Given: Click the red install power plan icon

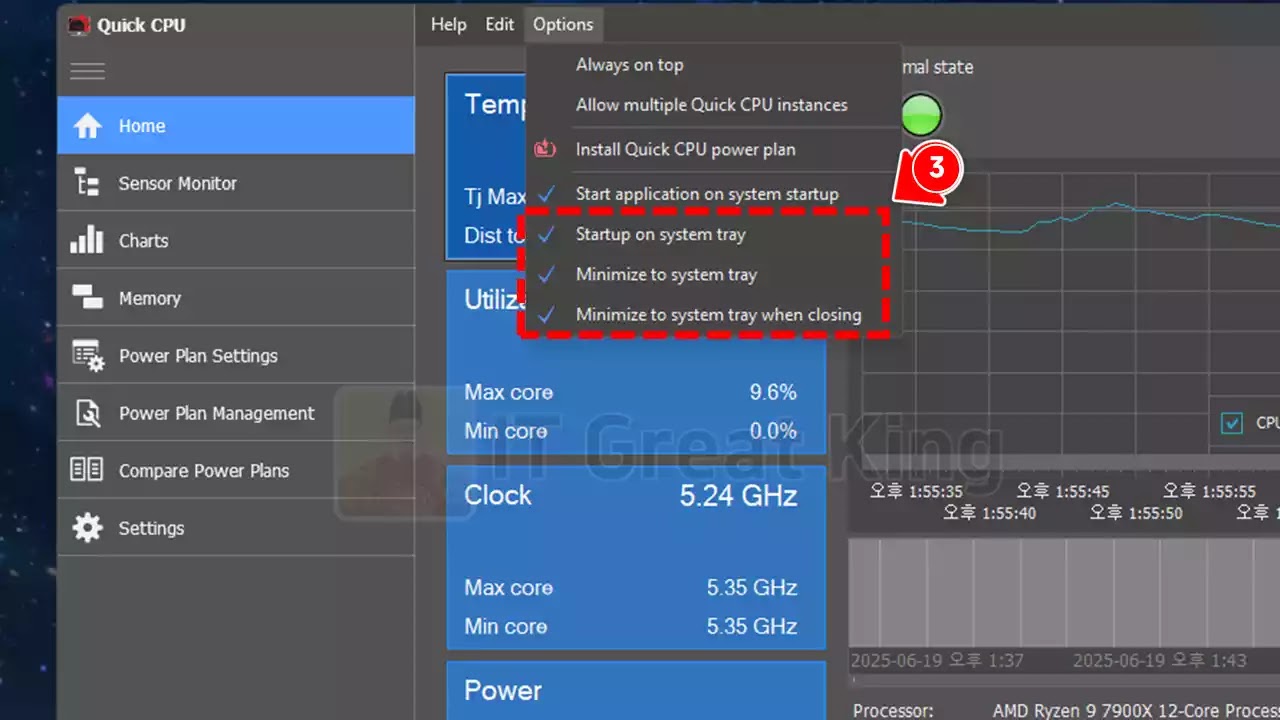Looking at the screenshot, I should tap(545, 149).
